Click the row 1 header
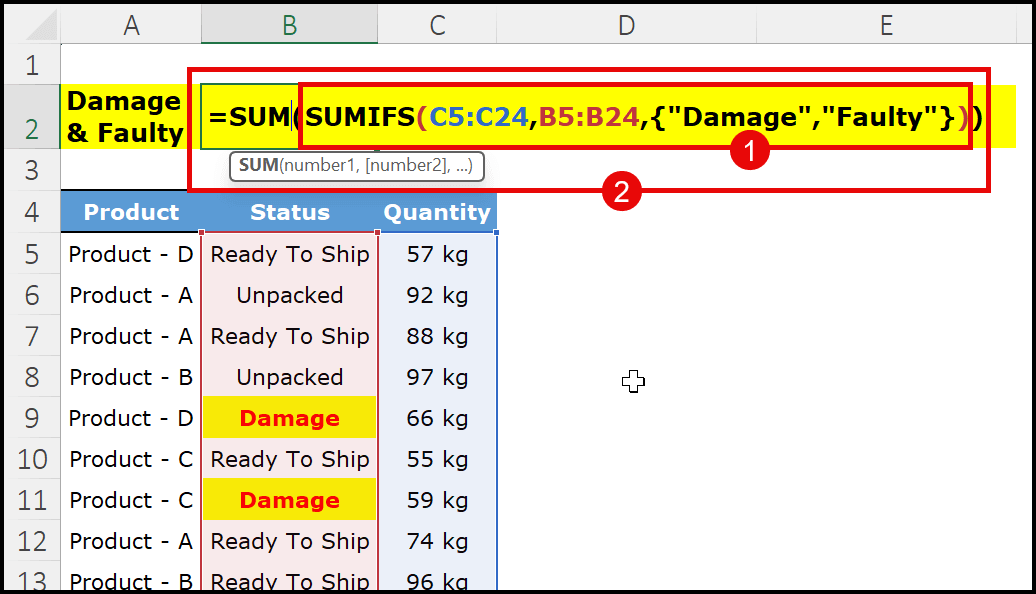The width and height of the screenshot is (1036, 594). (30, 66)
